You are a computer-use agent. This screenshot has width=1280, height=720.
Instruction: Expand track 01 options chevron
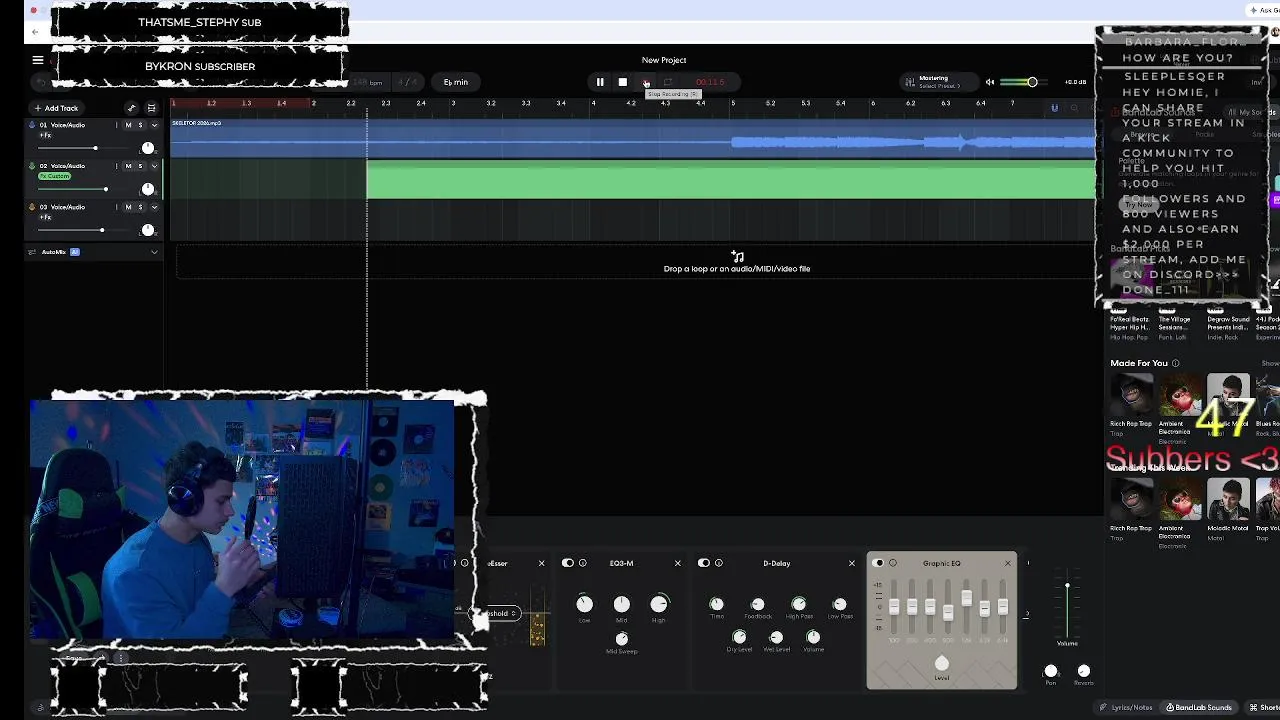click(x=154, y=125)
